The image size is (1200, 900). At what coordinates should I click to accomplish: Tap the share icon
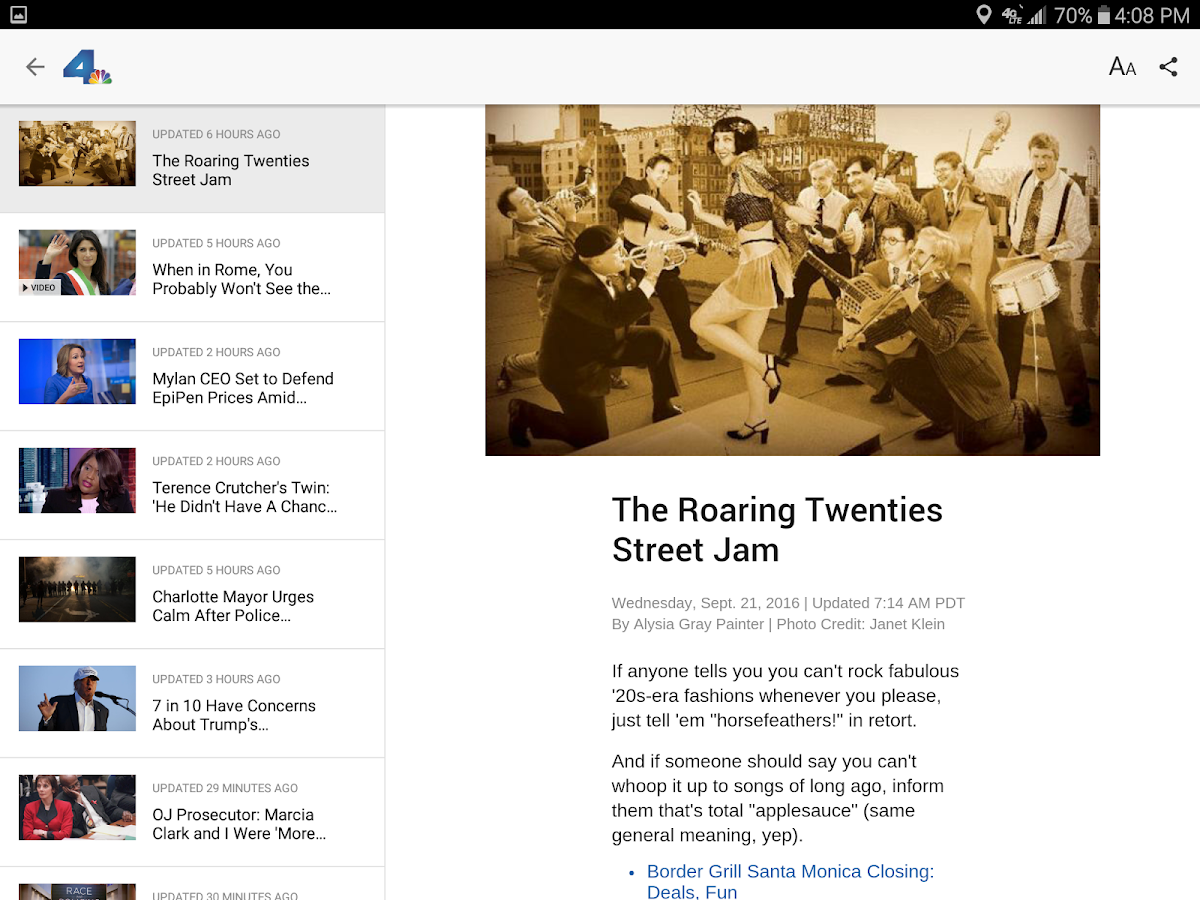[1168, 67]
